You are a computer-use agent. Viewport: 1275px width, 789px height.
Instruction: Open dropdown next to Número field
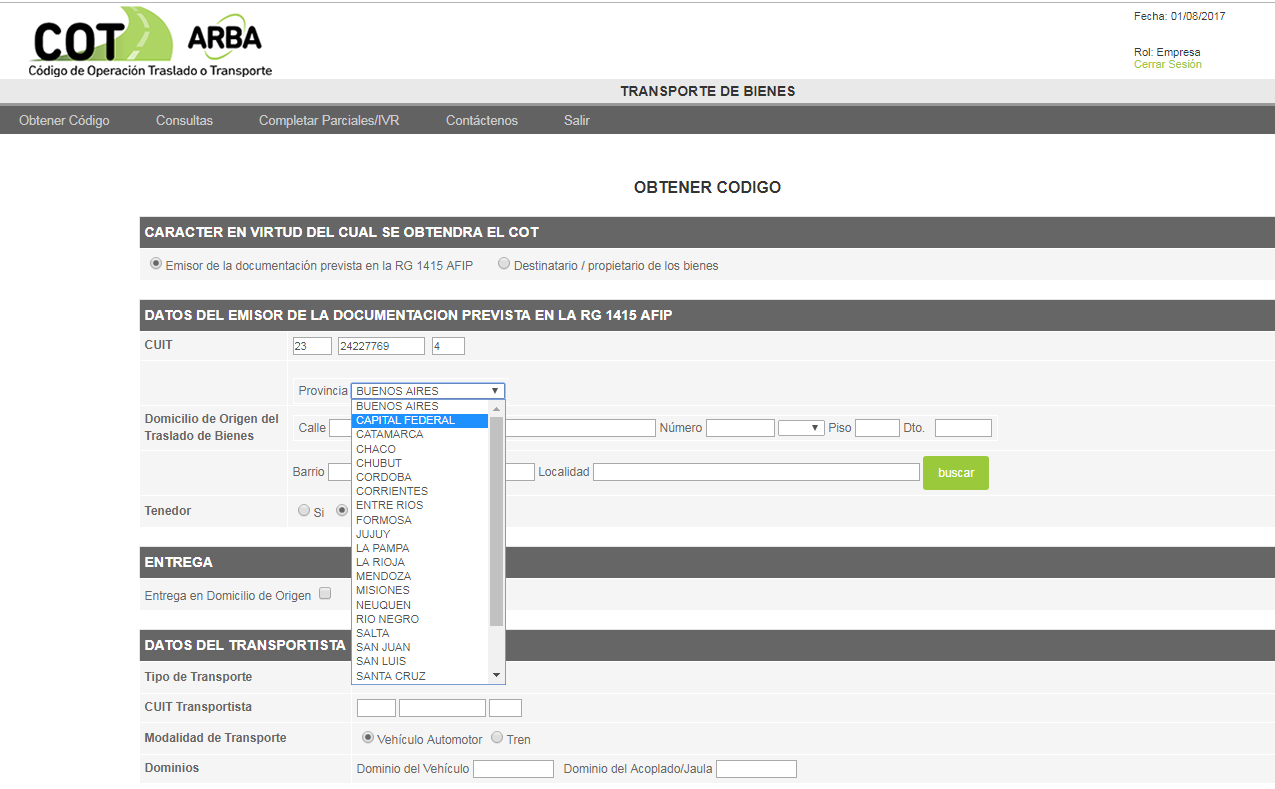point(801,428)
